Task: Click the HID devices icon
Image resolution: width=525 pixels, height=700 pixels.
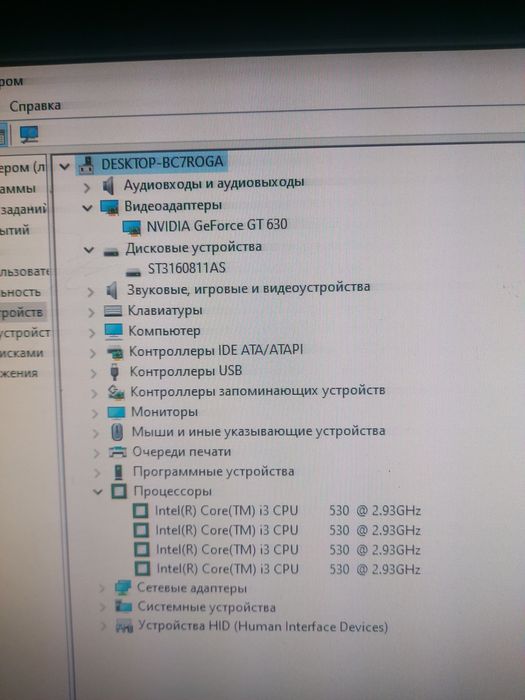Action: [124, 627]
